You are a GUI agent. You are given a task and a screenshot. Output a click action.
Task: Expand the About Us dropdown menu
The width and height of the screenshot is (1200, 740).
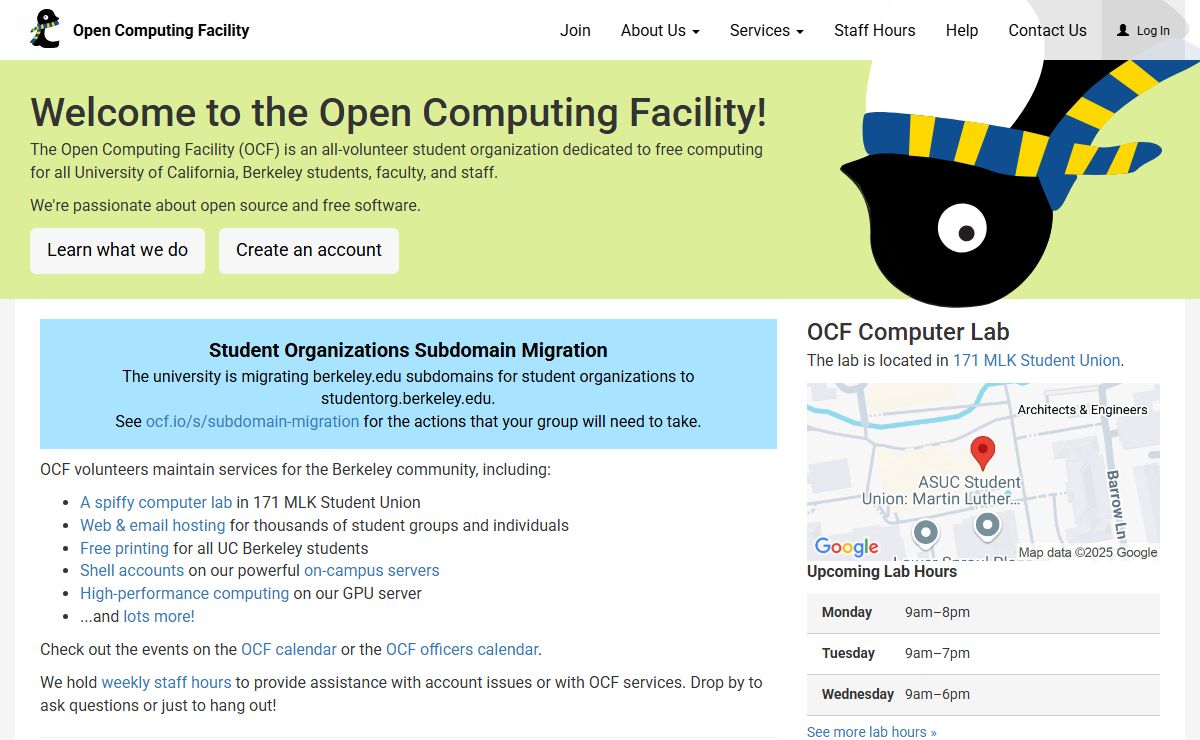click(x=659, y=30)
